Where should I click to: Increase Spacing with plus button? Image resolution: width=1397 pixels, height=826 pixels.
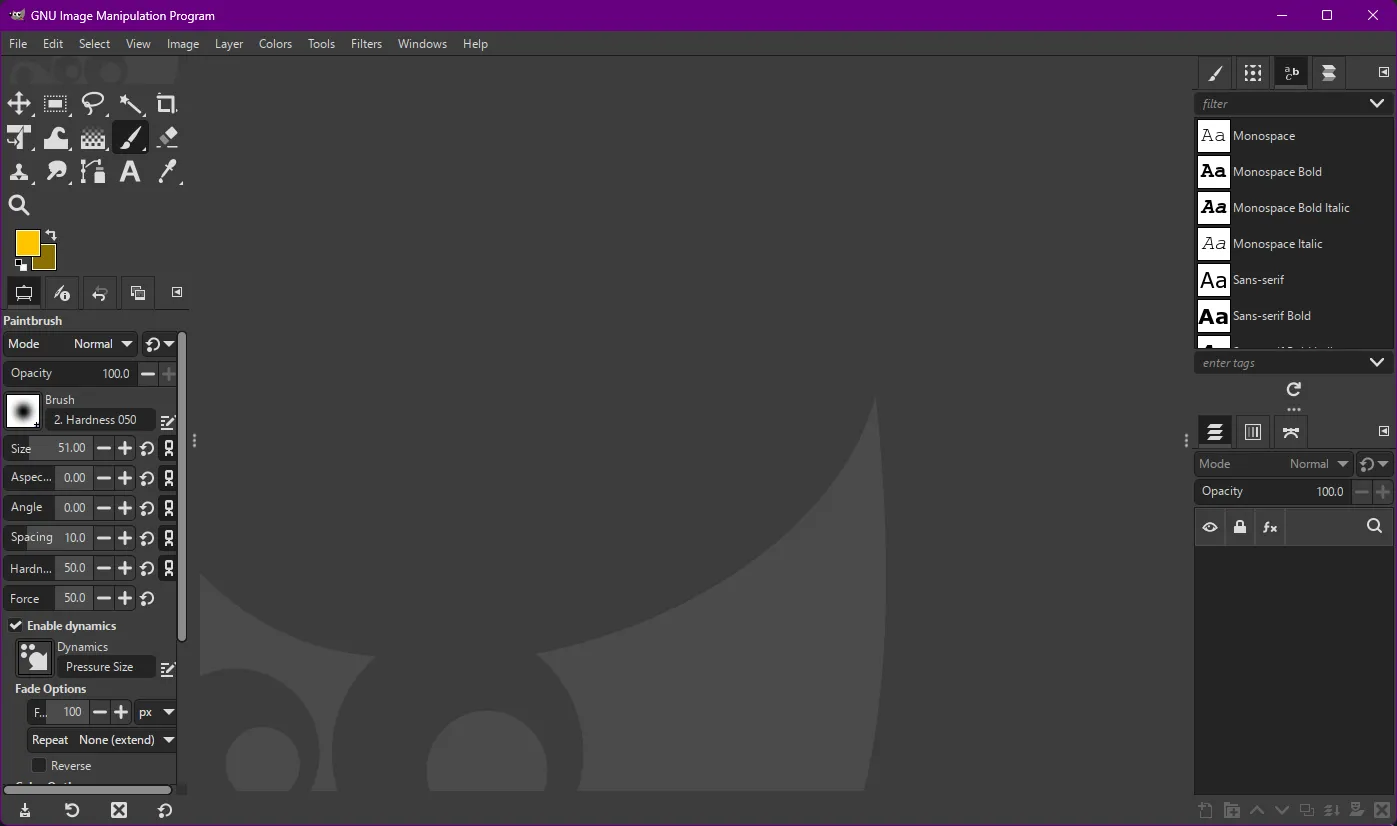tap(125, 538)
